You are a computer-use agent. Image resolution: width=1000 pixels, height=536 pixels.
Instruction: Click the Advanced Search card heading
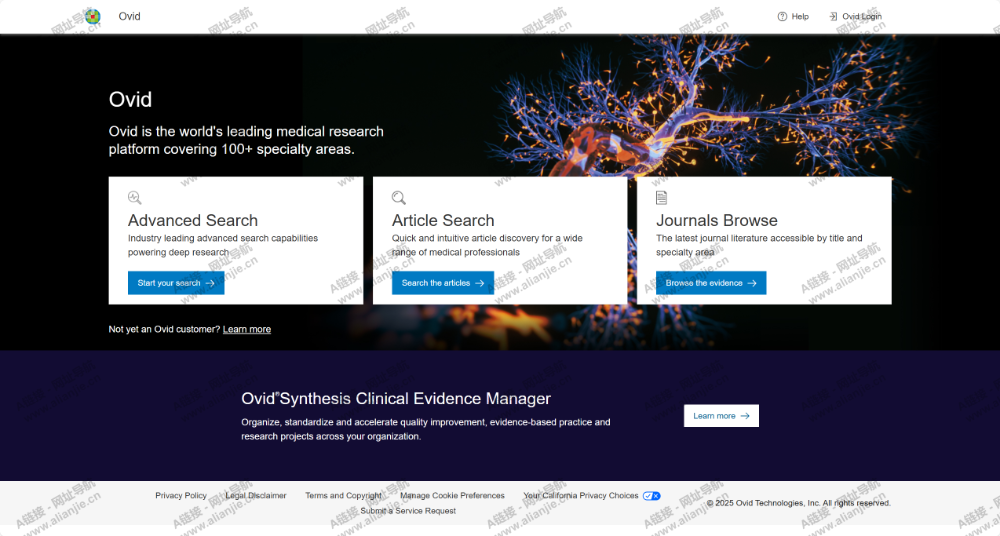click(x=193, y=220)
